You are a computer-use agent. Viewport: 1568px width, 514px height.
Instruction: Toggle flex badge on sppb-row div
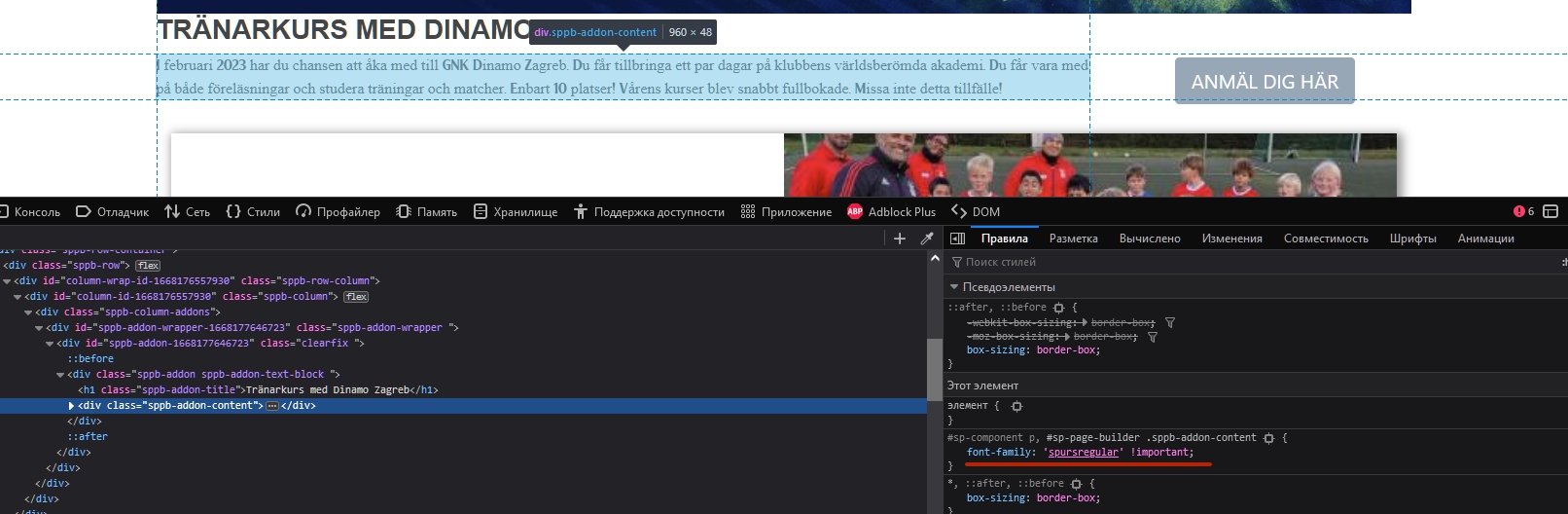pos(148,266)
